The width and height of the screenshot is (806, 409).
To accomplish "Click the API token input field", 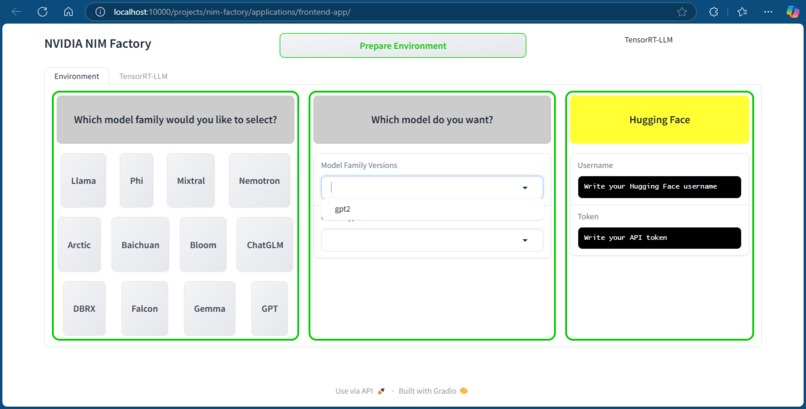I will (660, 238).
